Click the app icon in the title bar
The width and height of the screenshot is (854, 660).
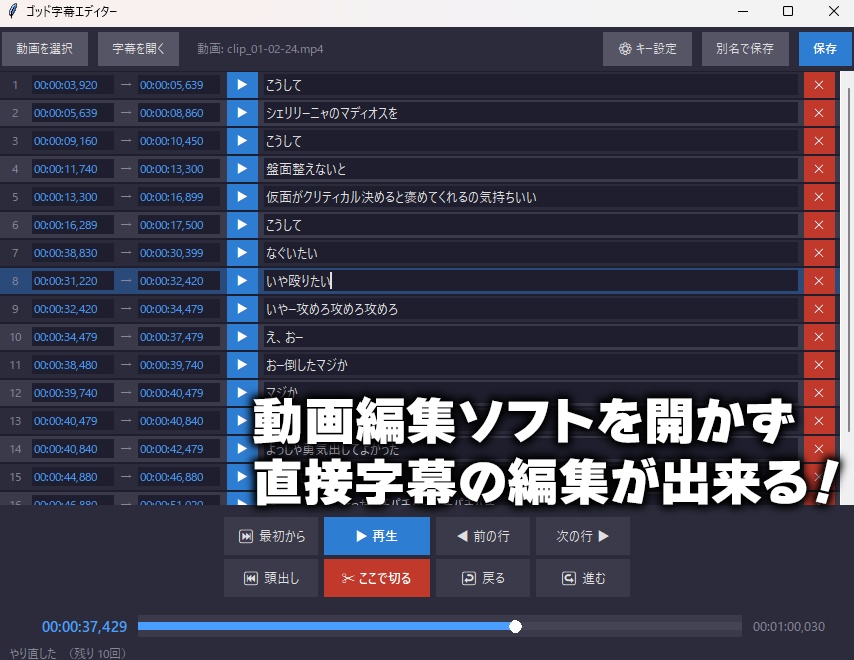click(x=12, y=11)
